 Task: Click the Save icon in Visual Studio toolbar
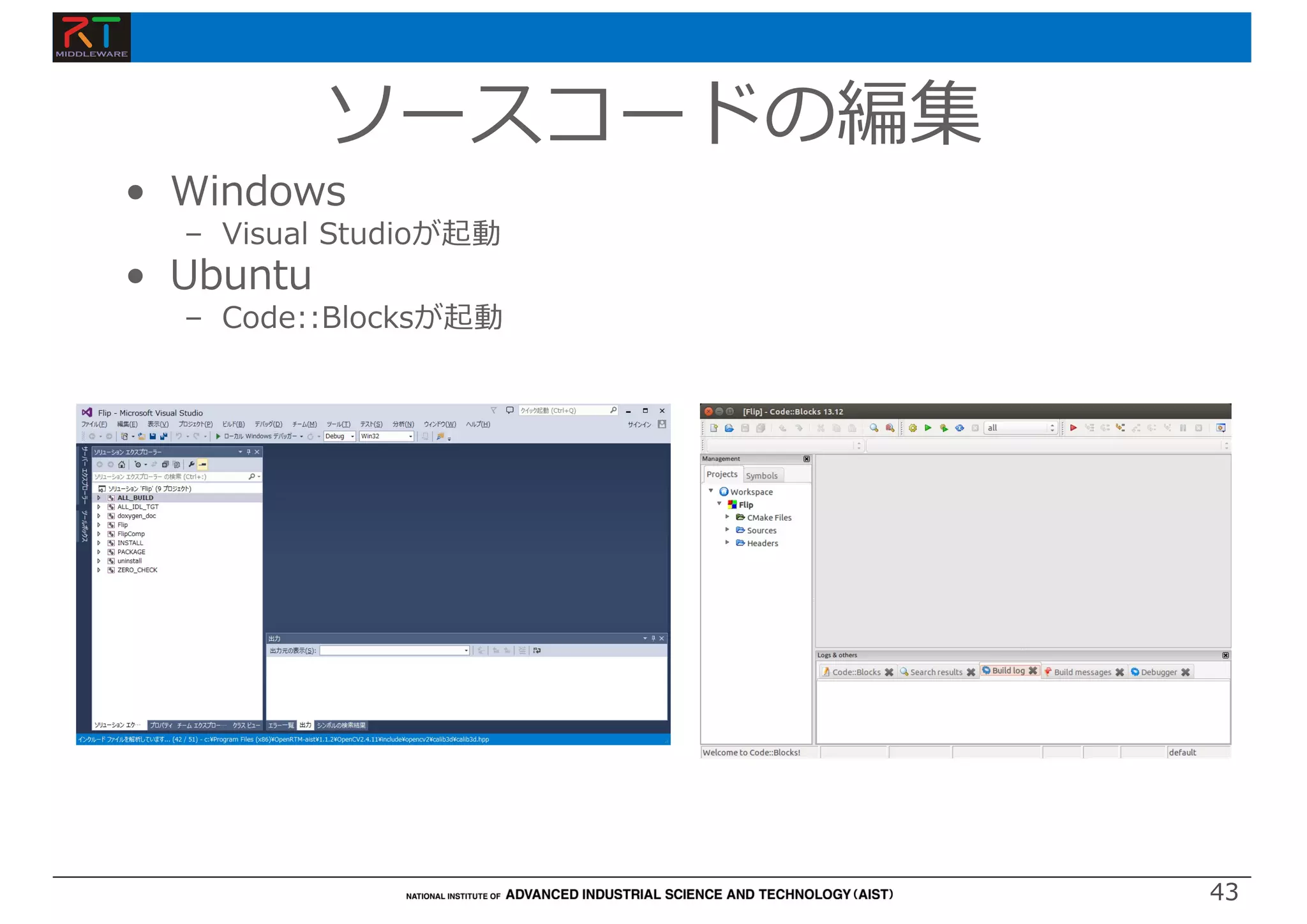coord(153,436)
